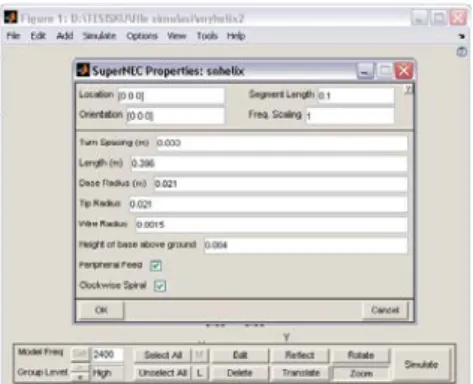Viewport: 473px width, 384px height.
Task: Click the small X icon inside properties panel
Action: click(409, 89)
